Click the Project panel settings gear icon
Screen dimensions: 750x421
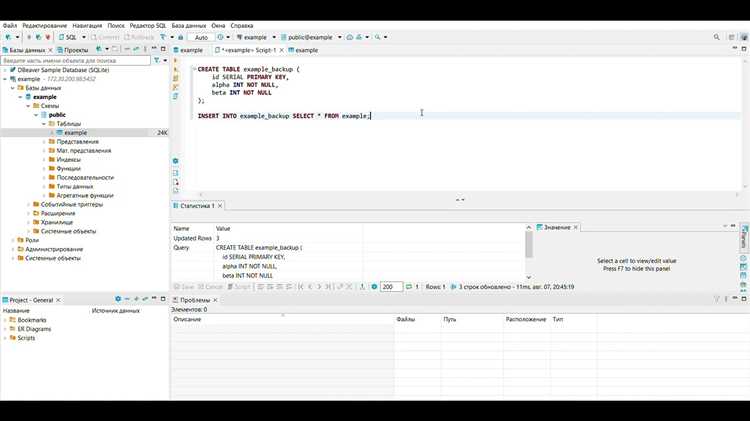[x=118, y=299]
